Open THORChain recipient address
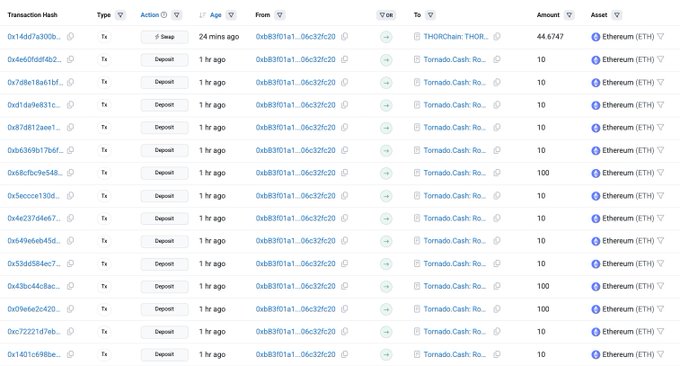 coord(456,37)
